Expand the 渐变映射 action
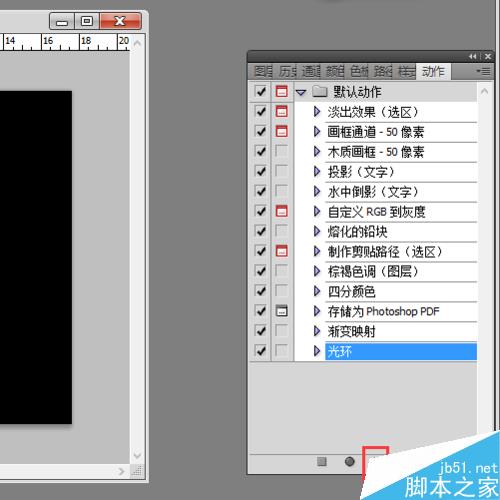Viewport: 500px width, 500px height. [317, 331]
